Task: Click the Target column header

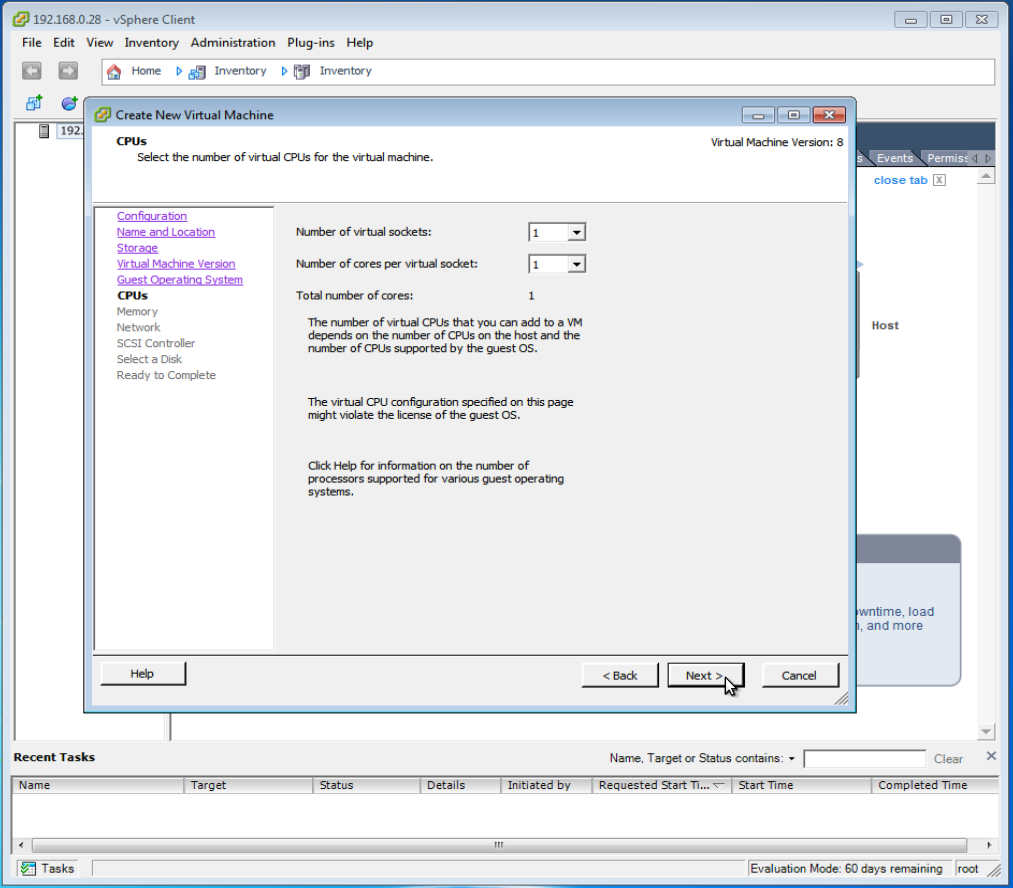Action: click(248, 785)
